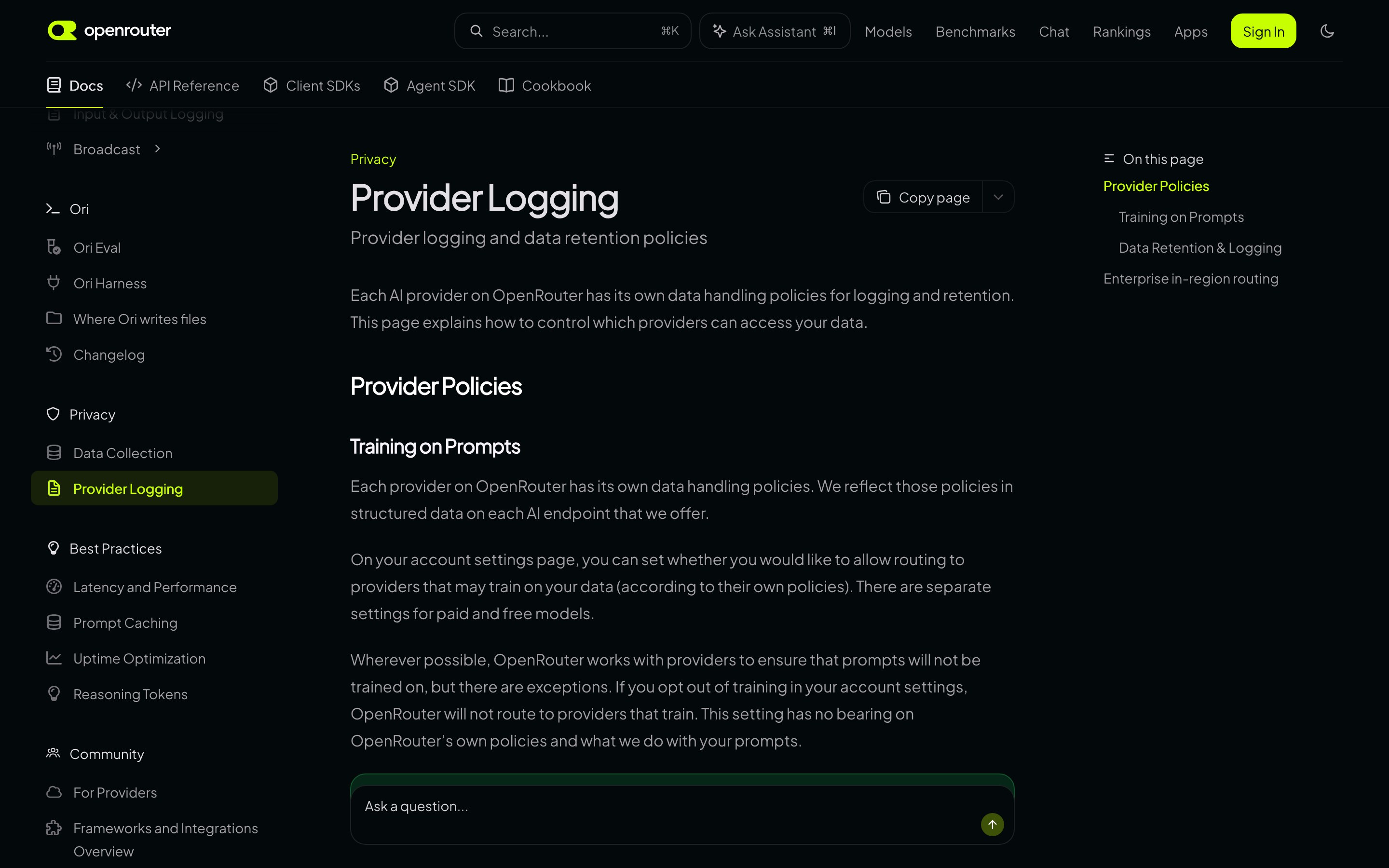
Task: Jump to Provider Policies in page outline
Action: [1156, 186]
